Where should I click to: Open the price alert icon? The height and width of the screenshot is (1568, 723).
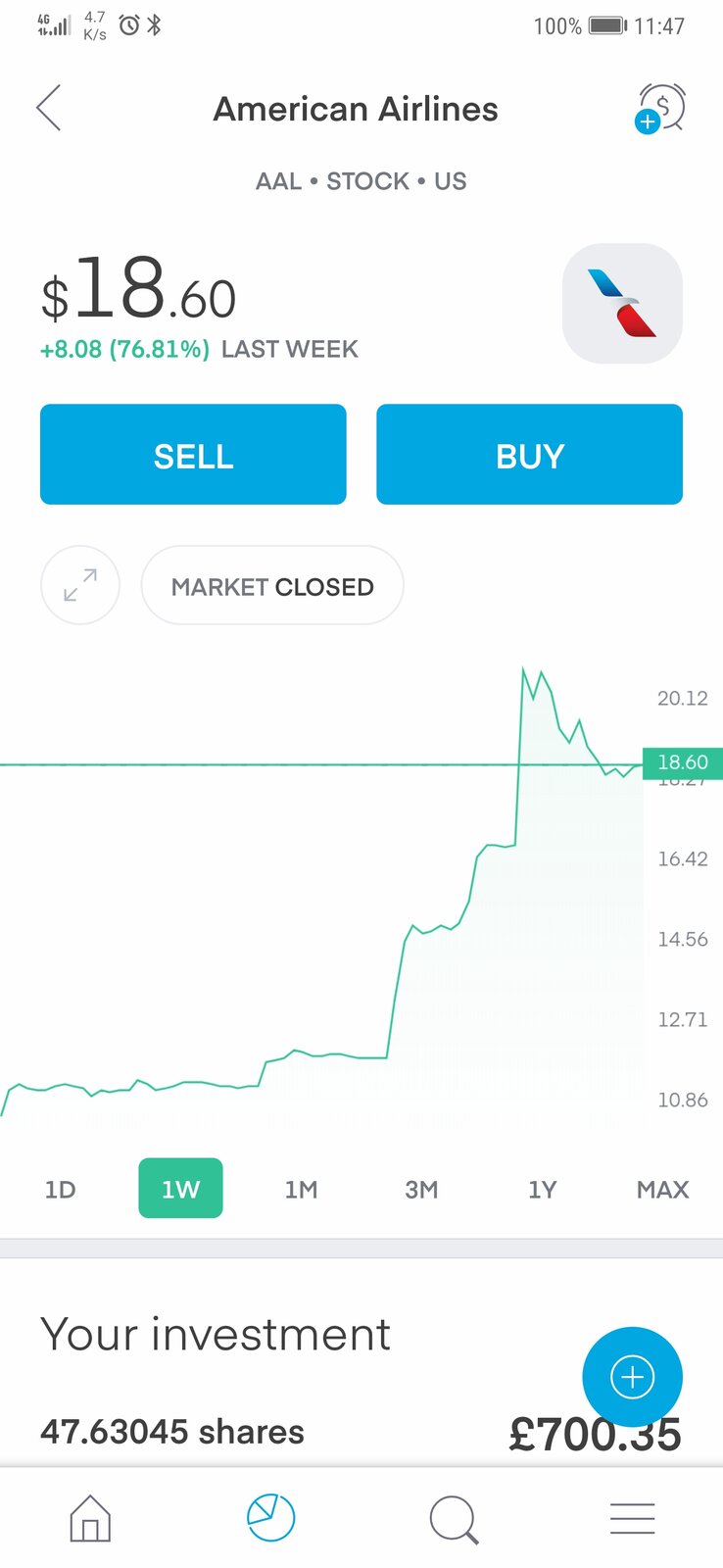tap(660, 108)
